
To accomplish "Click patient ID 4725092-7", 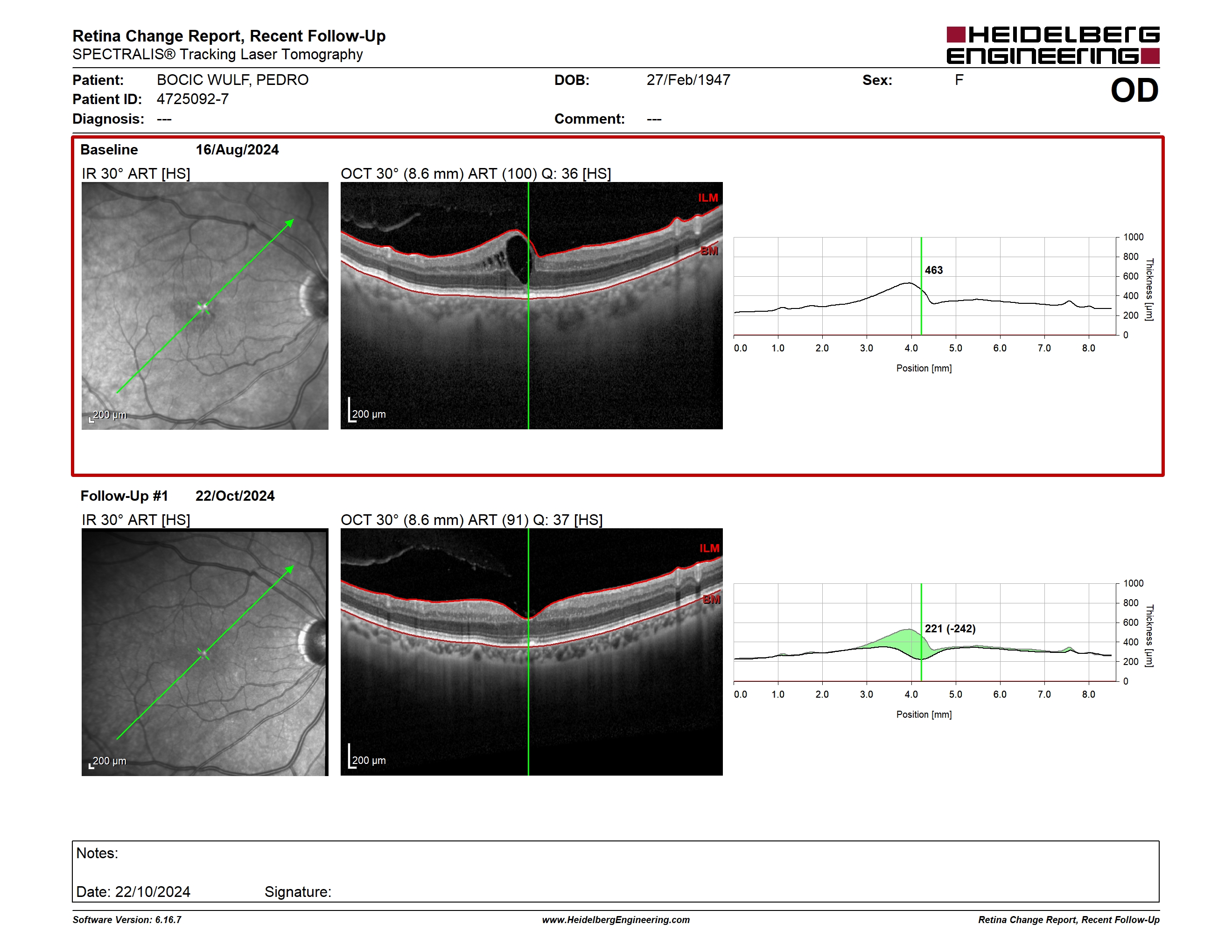I will [192, 99].
